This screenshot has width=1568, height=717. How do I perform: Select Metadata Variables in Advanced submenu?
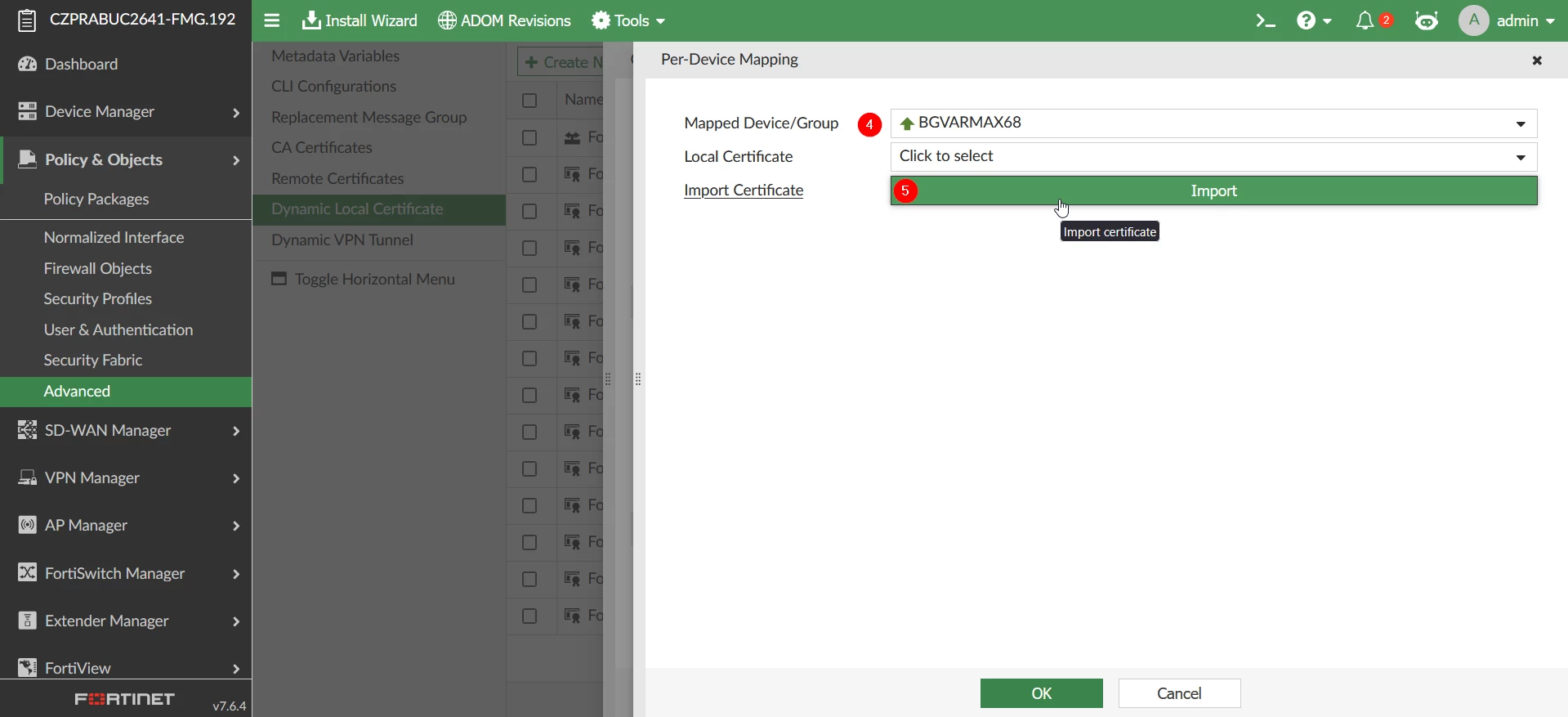click(335, 56)
